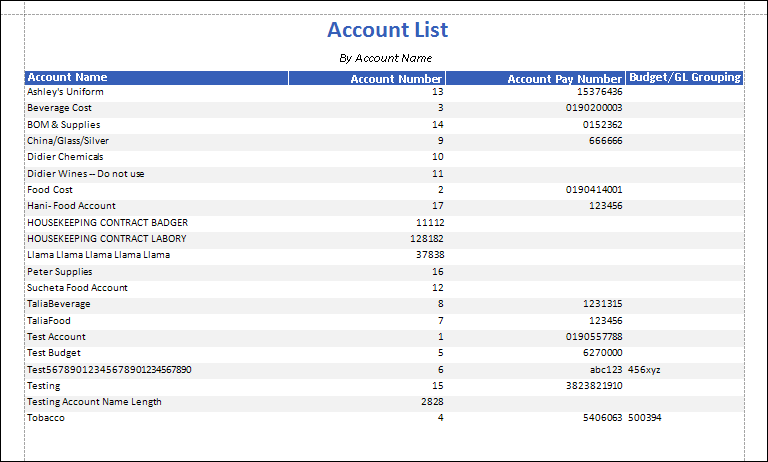This screenshot has height=462, width=768.
Task: Select the Ashley's Uniform account row
Action: click(x=65, y=92)
